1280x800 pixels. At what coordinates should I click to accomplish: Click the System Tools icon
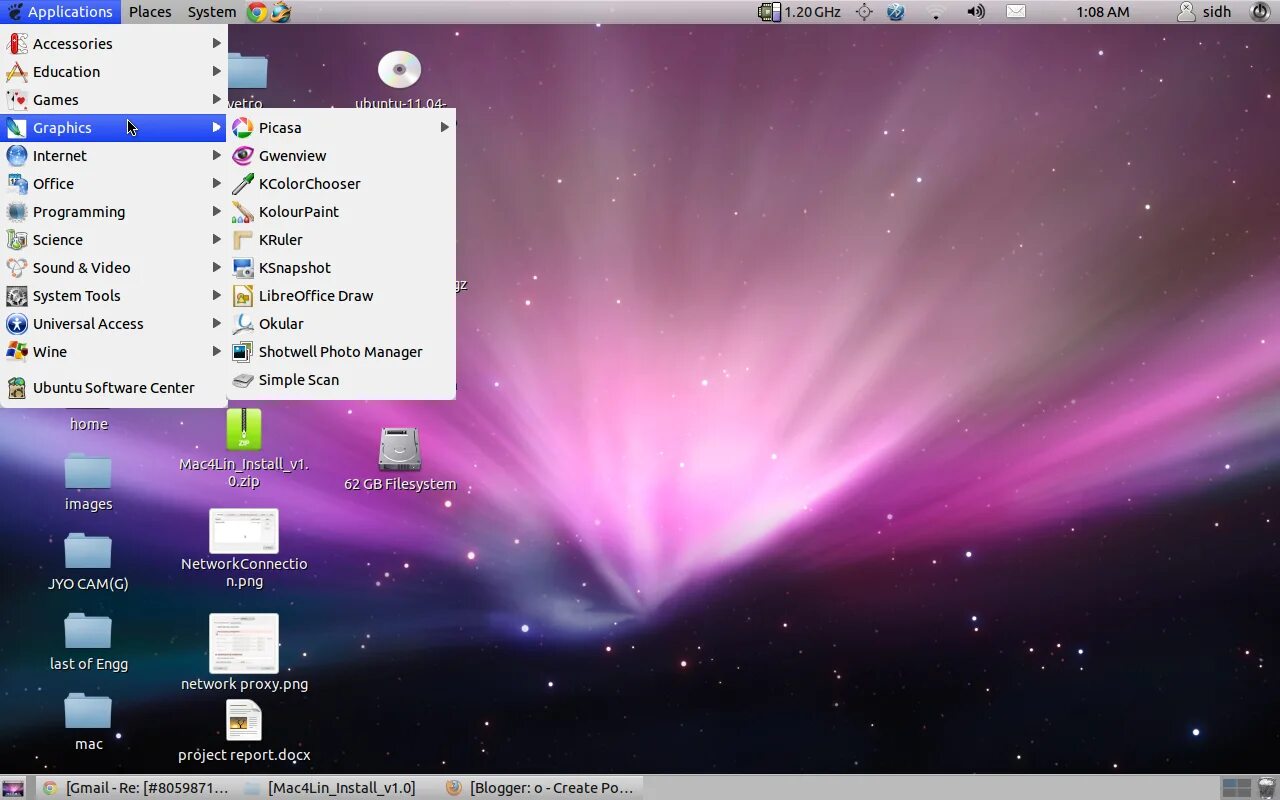17,296
